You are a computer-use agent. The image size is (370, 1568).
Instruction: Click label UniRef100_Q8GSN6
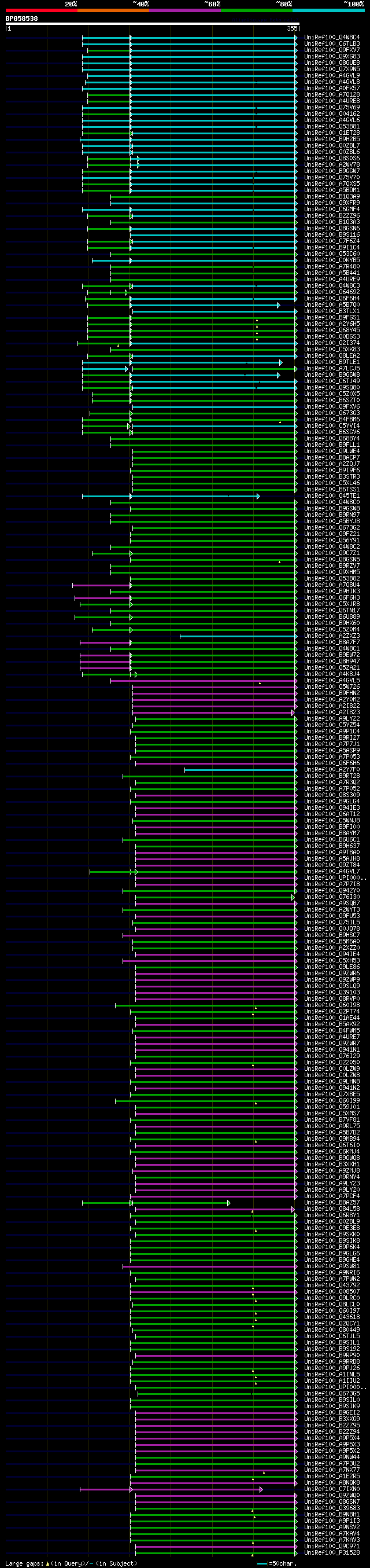click(332, 229)
